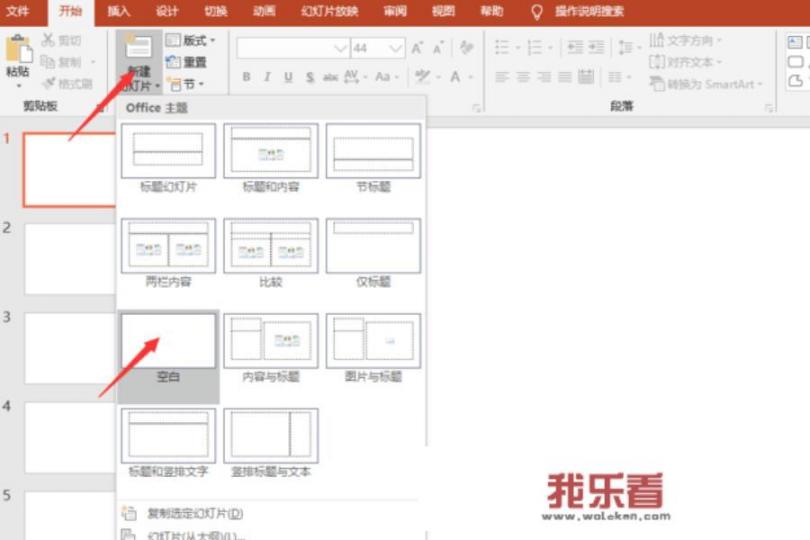Select the Title Only (仅标题) layout
The height and width of the screenshot is (540, 810).
click(373, 253)
